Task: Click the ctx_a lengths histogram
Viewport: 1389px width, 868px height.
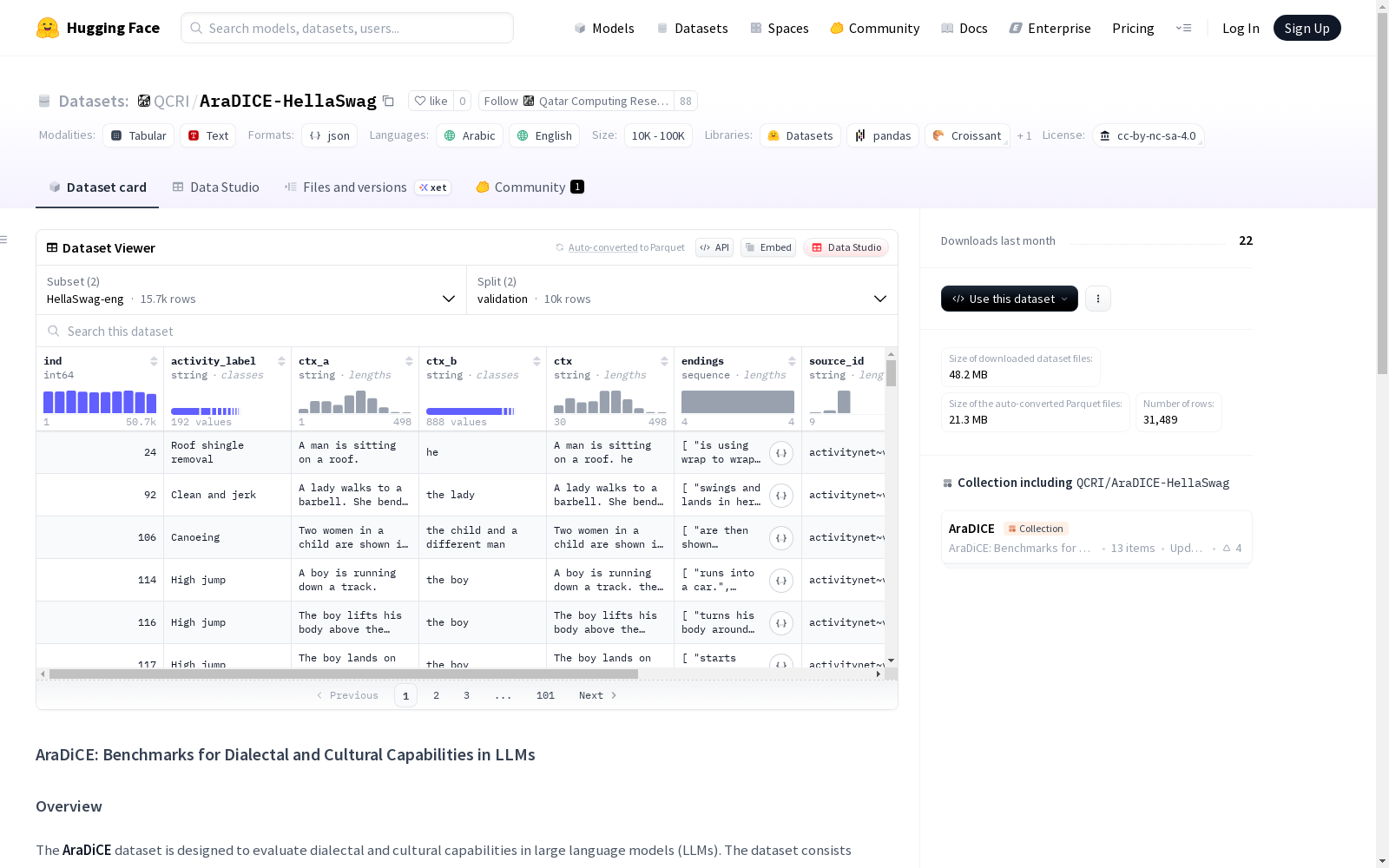Action: (x=355, y=402)
